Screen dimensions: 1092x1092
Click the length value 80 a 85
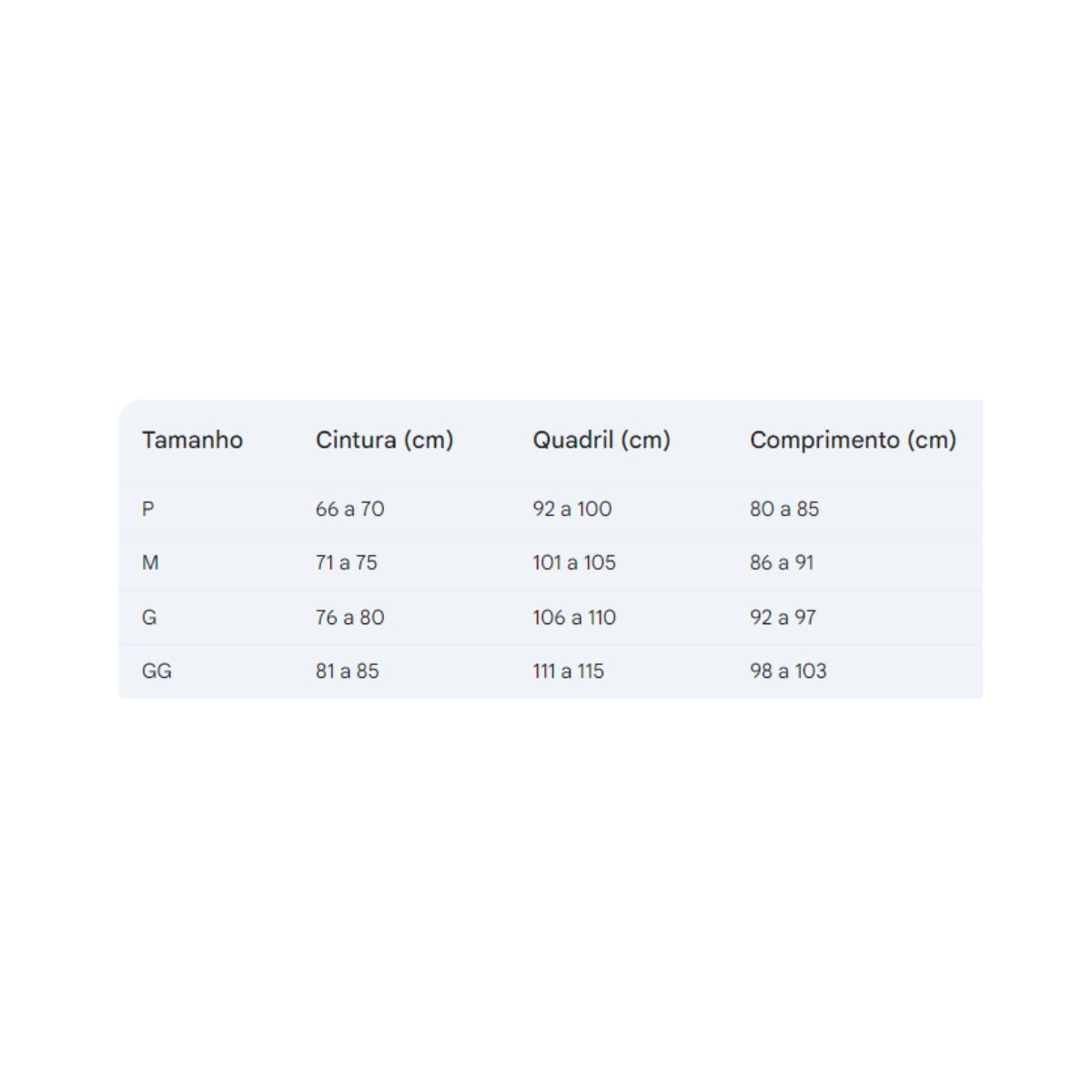(784, 510)
